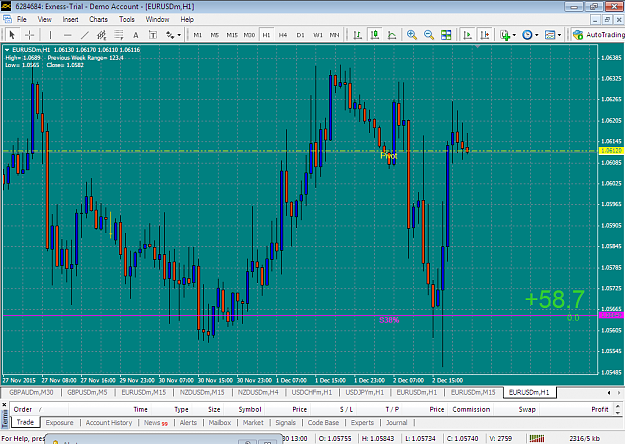This screenshot has width=625, height=444.
Task: Open the Charts menu
Action: click(98, 19)
